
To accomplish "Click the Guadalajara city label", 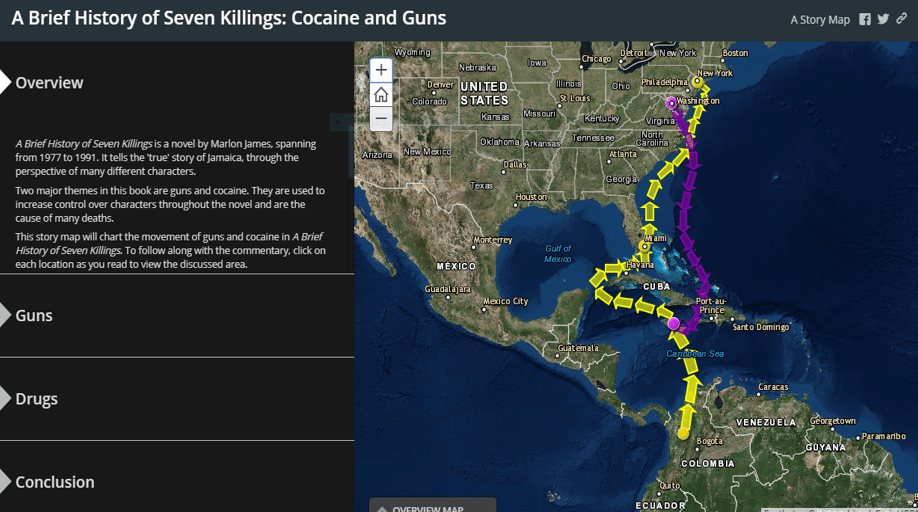I will (447, 289).
